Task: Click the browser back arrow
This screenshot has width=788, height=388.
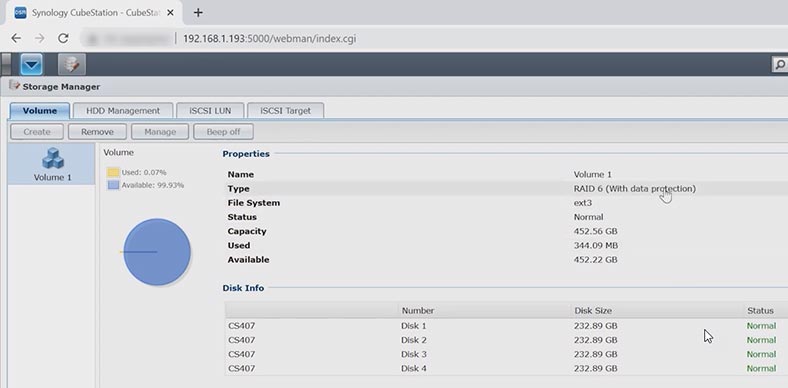Action: tap(16, 38)
